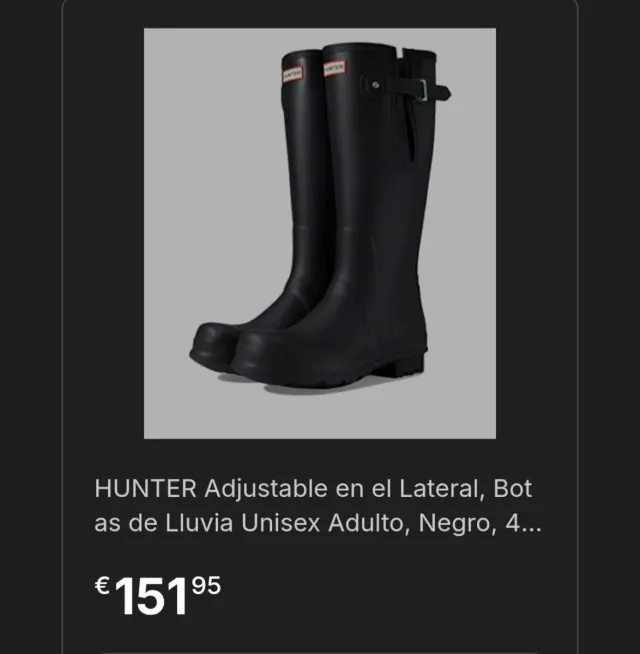The height and width of the screenshot is (654, 640).
Task: Click the side gusset opening of the boot
Action: click(414, 133)
